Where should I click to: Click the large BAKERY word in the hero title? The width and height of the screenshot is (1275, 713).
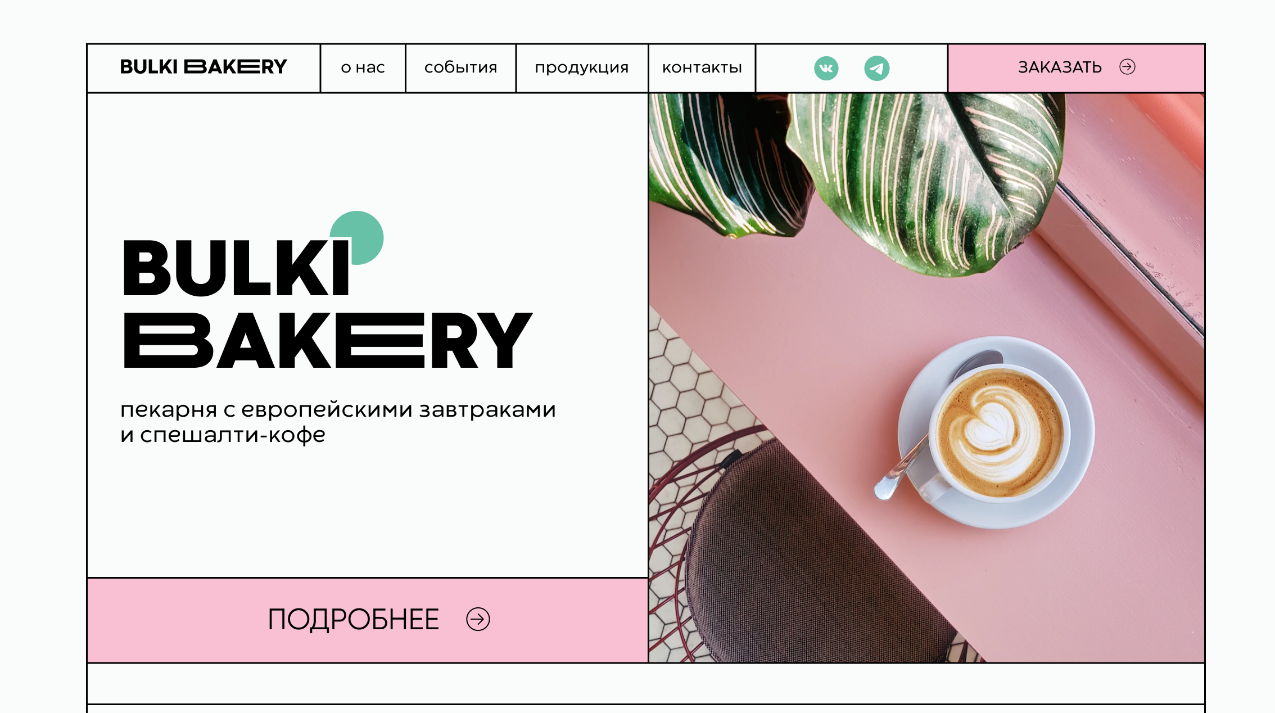(327, 341)
